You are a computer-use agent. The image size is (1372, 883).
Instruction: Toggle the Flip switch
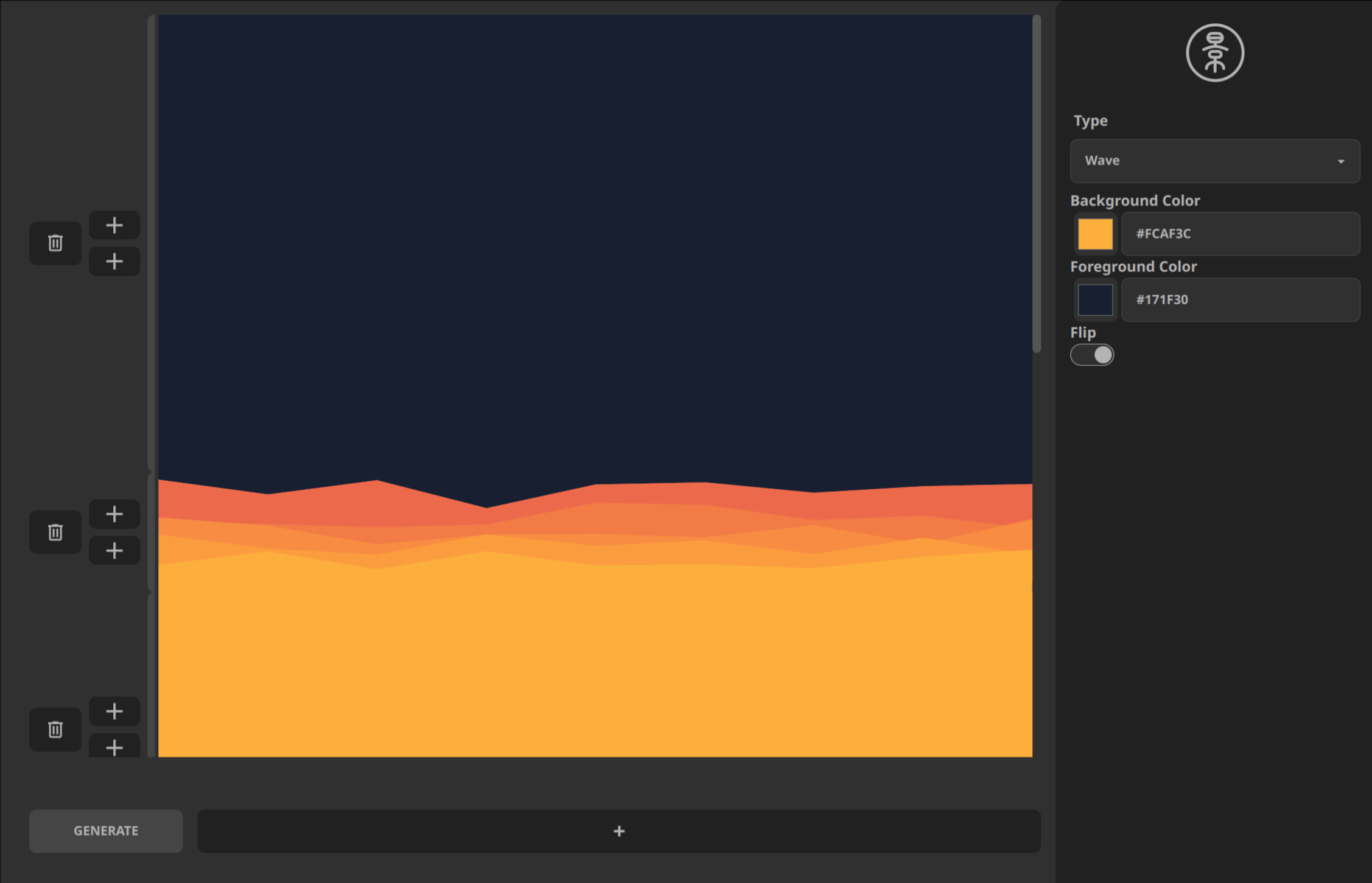pos(1092,355)
